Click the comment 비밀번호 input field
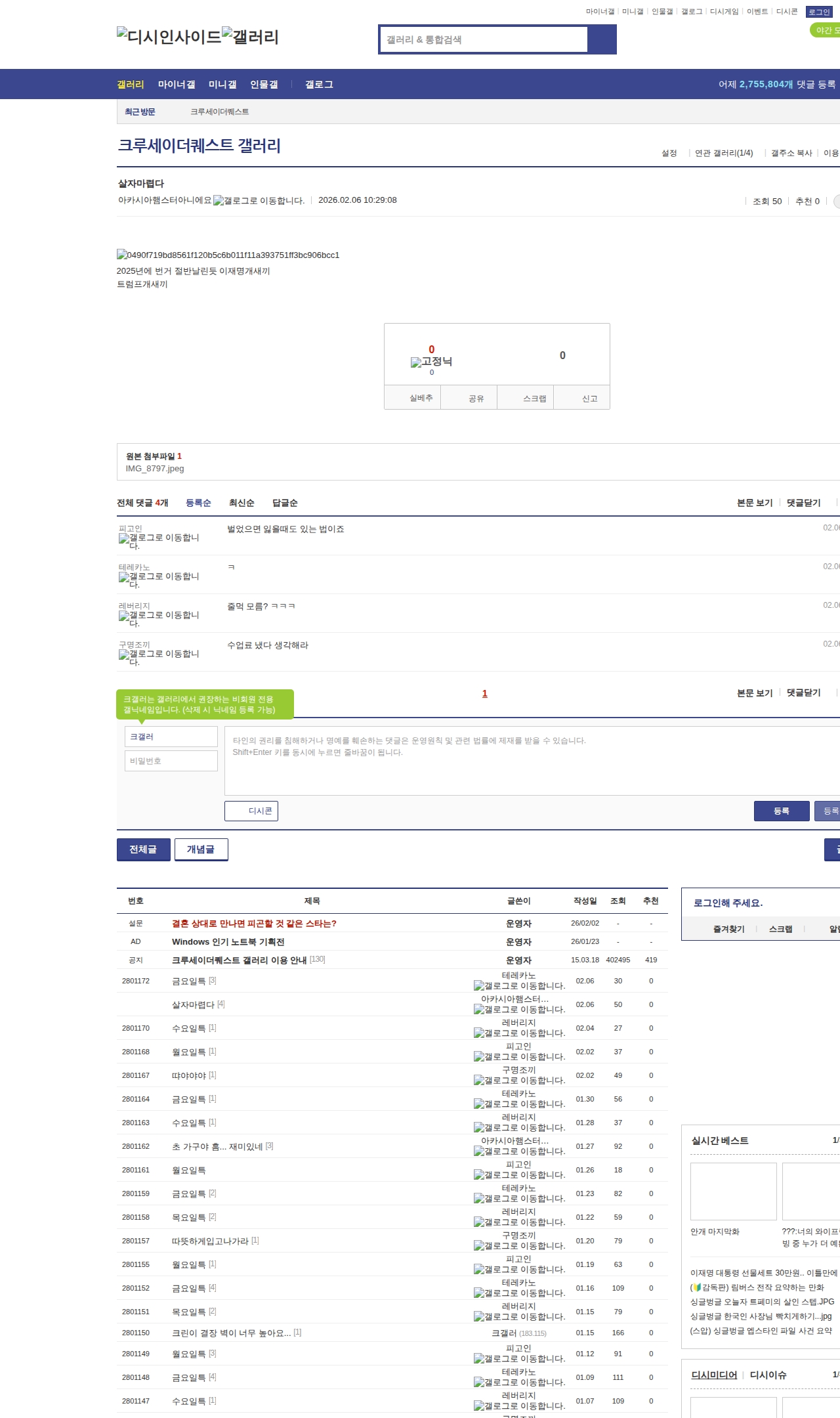 pyautogui.click(x=171, y=761)
